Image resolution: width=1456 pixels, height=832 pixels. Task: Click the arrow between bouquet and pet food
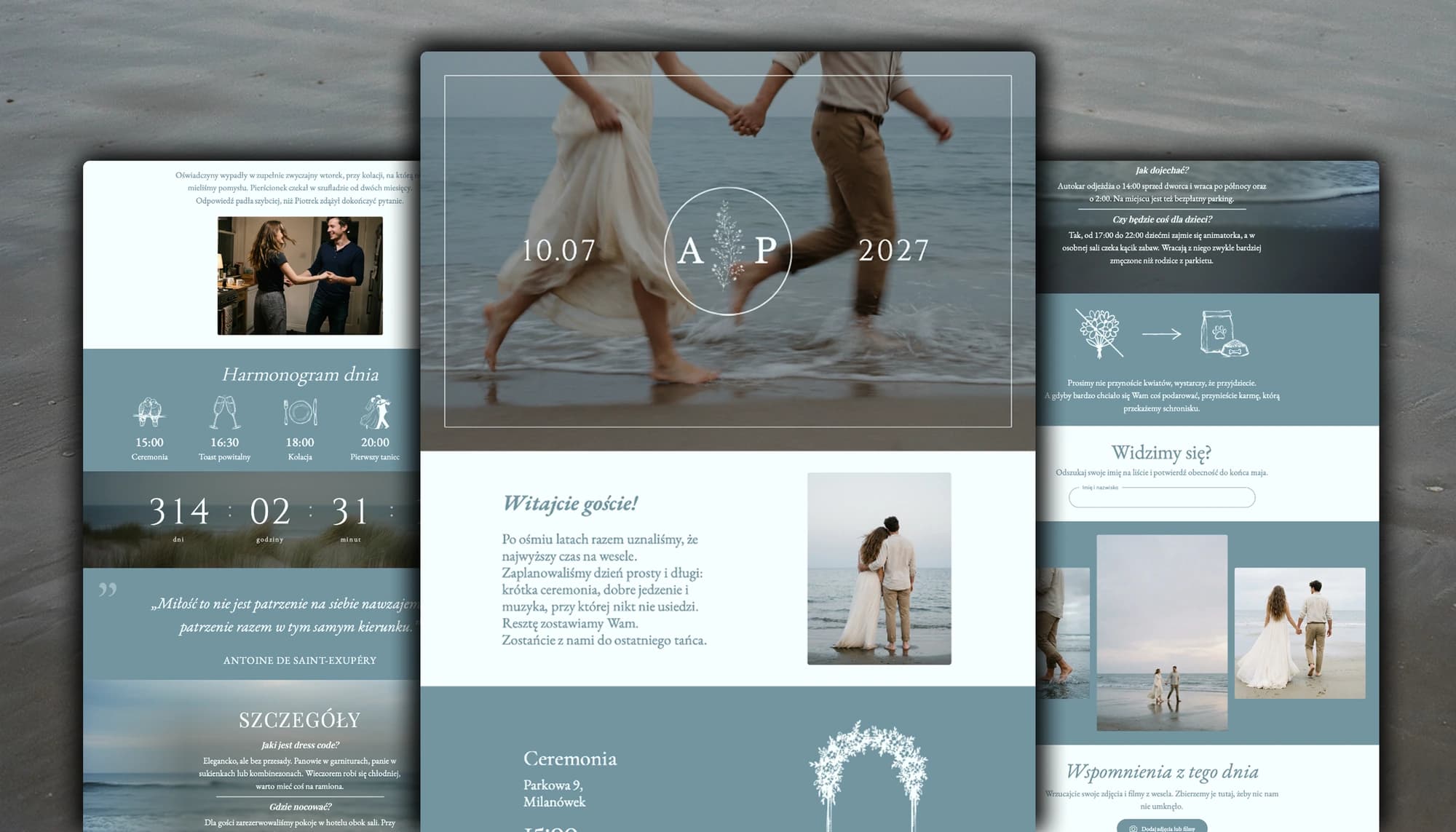pyautogui.click(x=1161, y=333)
